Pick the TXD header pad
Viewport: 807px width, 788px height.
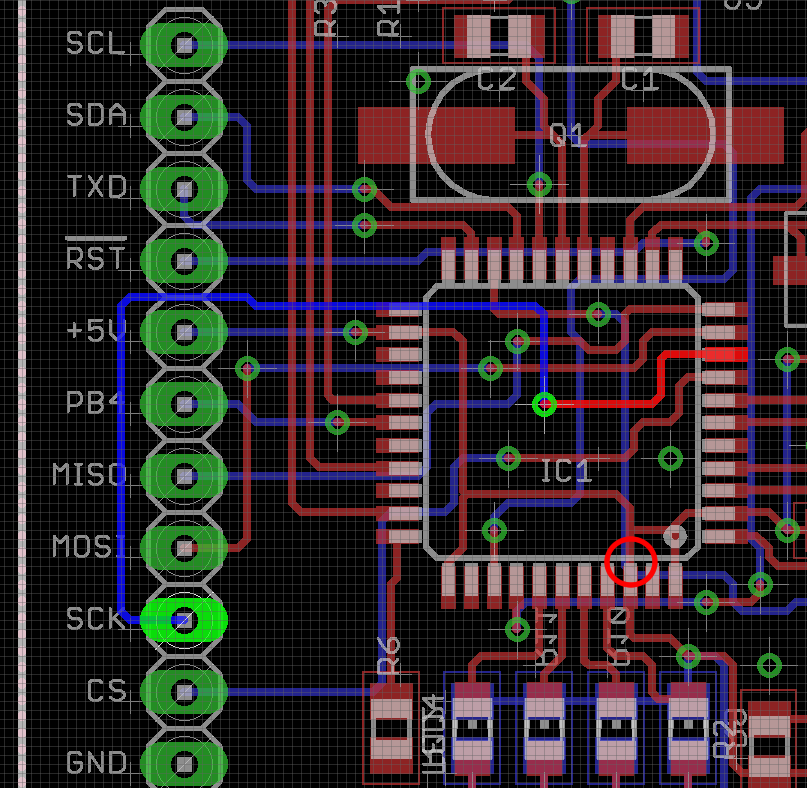(x=184, y=189)
